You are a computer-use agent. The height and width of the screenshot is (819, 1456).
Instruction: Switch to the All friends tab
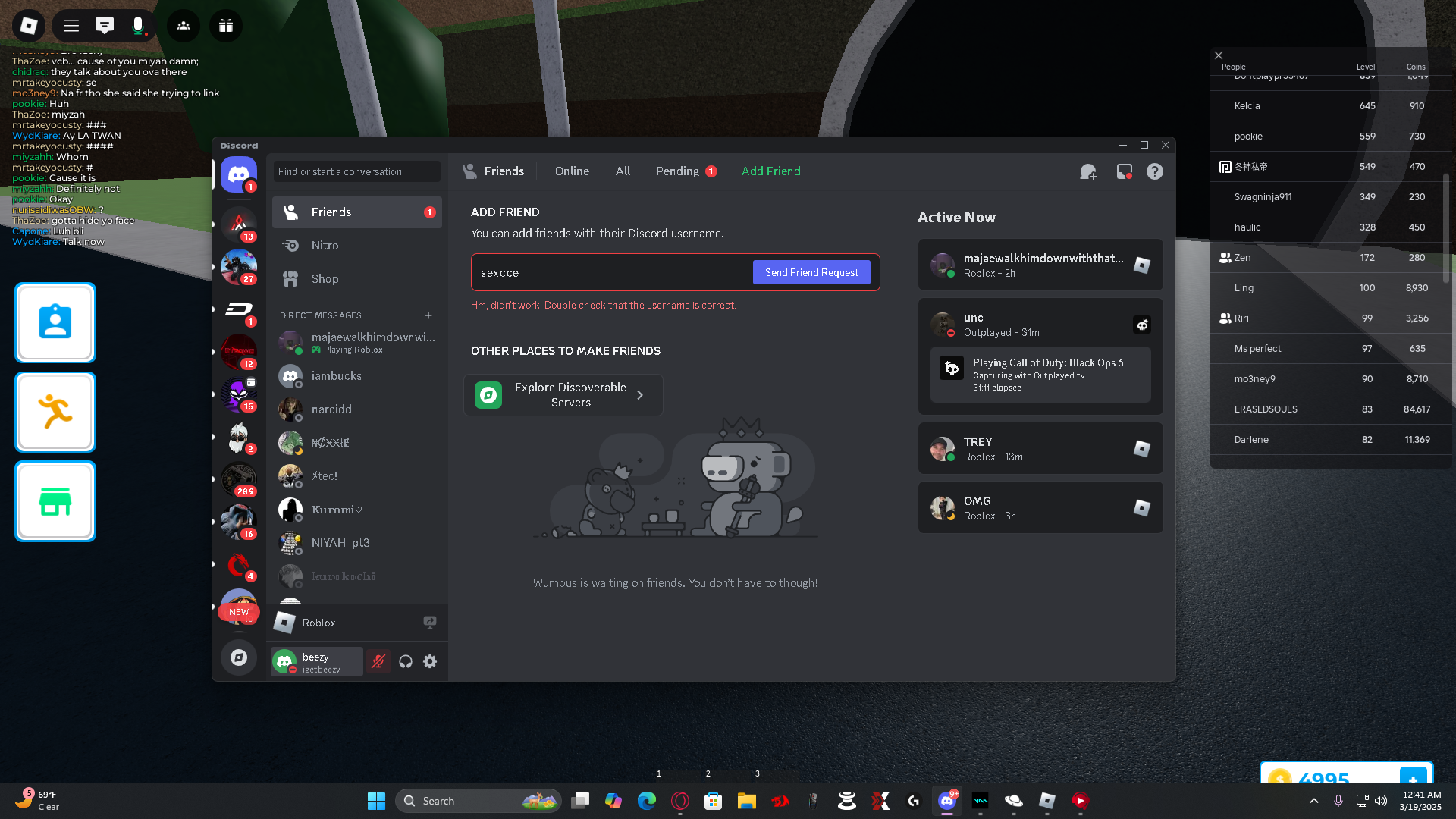[623, 171]
